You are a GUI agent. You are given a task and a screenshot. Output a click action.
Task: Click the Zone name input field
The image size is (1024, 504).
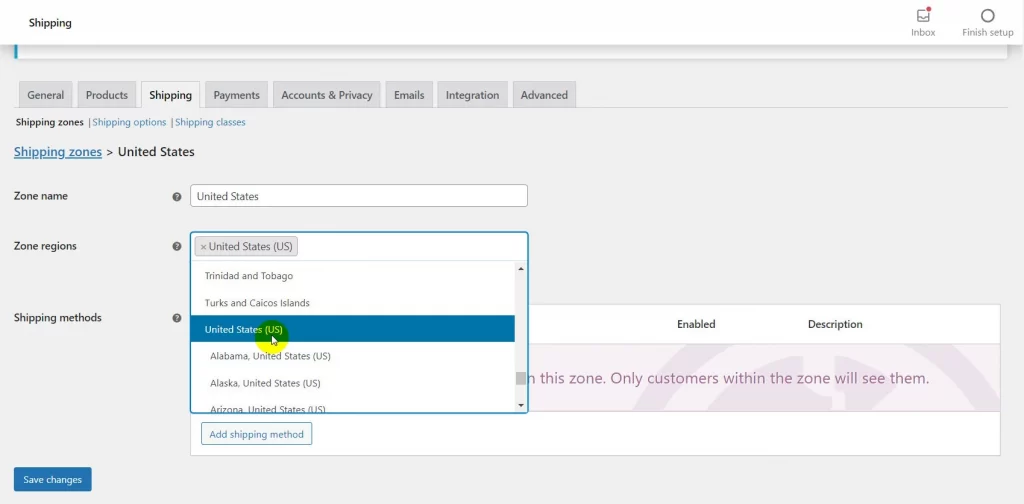pyautogui.click(x=359, y=196)
